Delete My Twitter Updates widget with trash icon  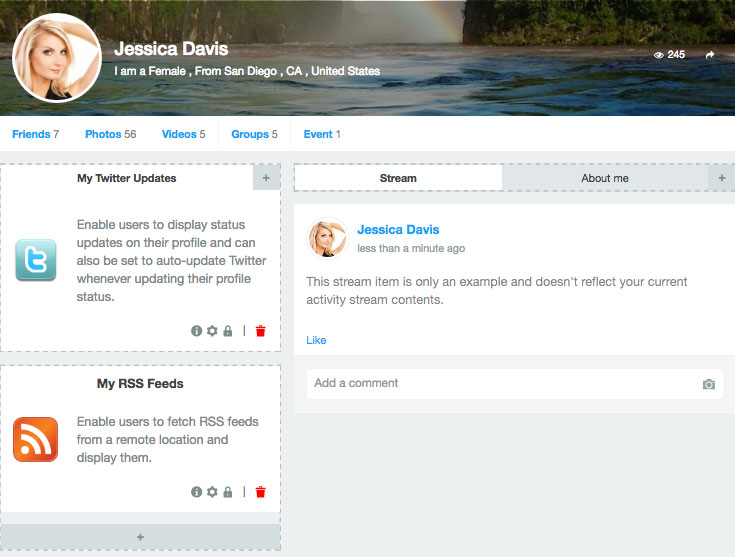coord(261,331)
